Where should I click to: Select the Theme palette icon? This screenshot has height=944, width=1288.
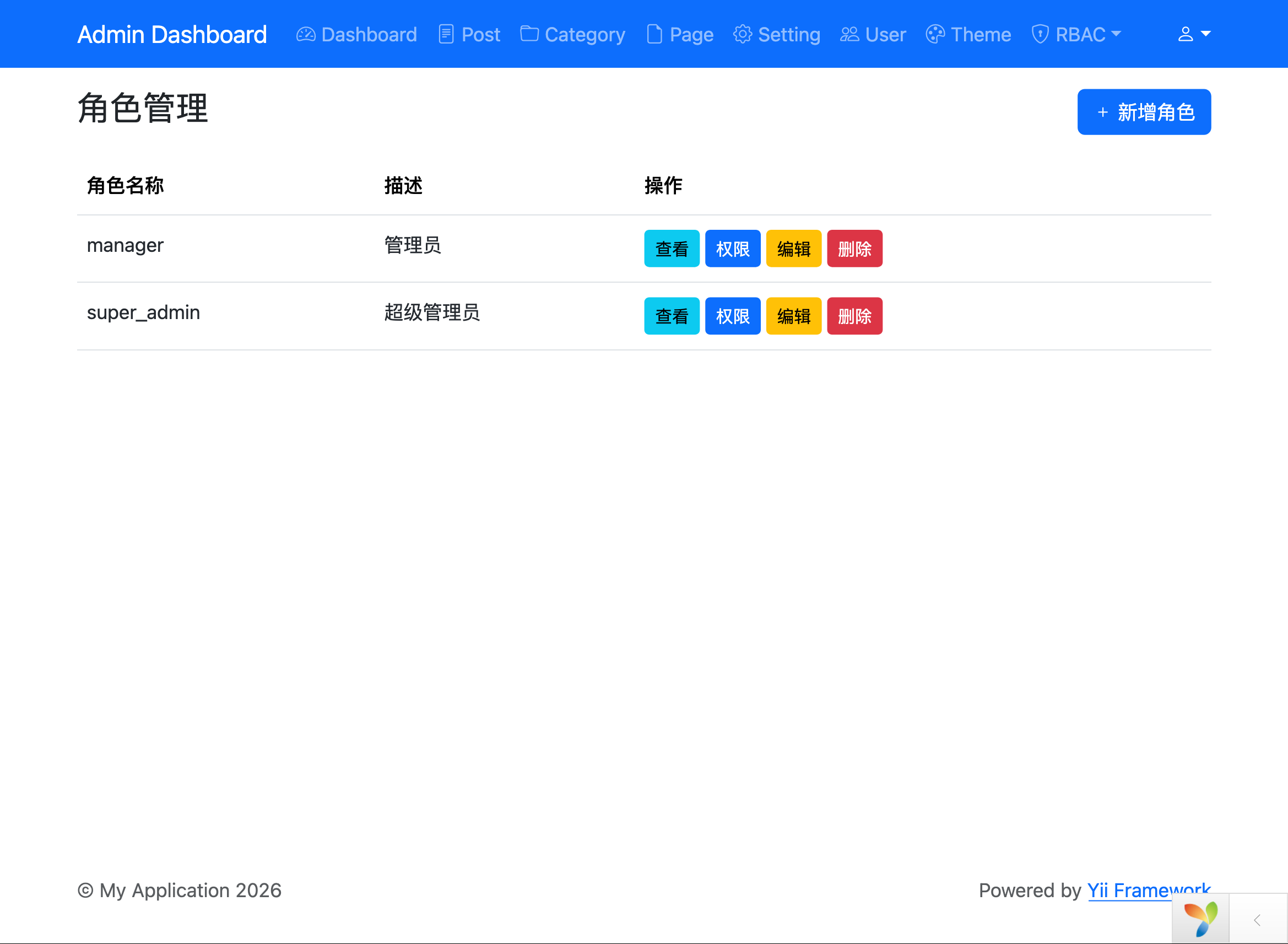point(935,34)
